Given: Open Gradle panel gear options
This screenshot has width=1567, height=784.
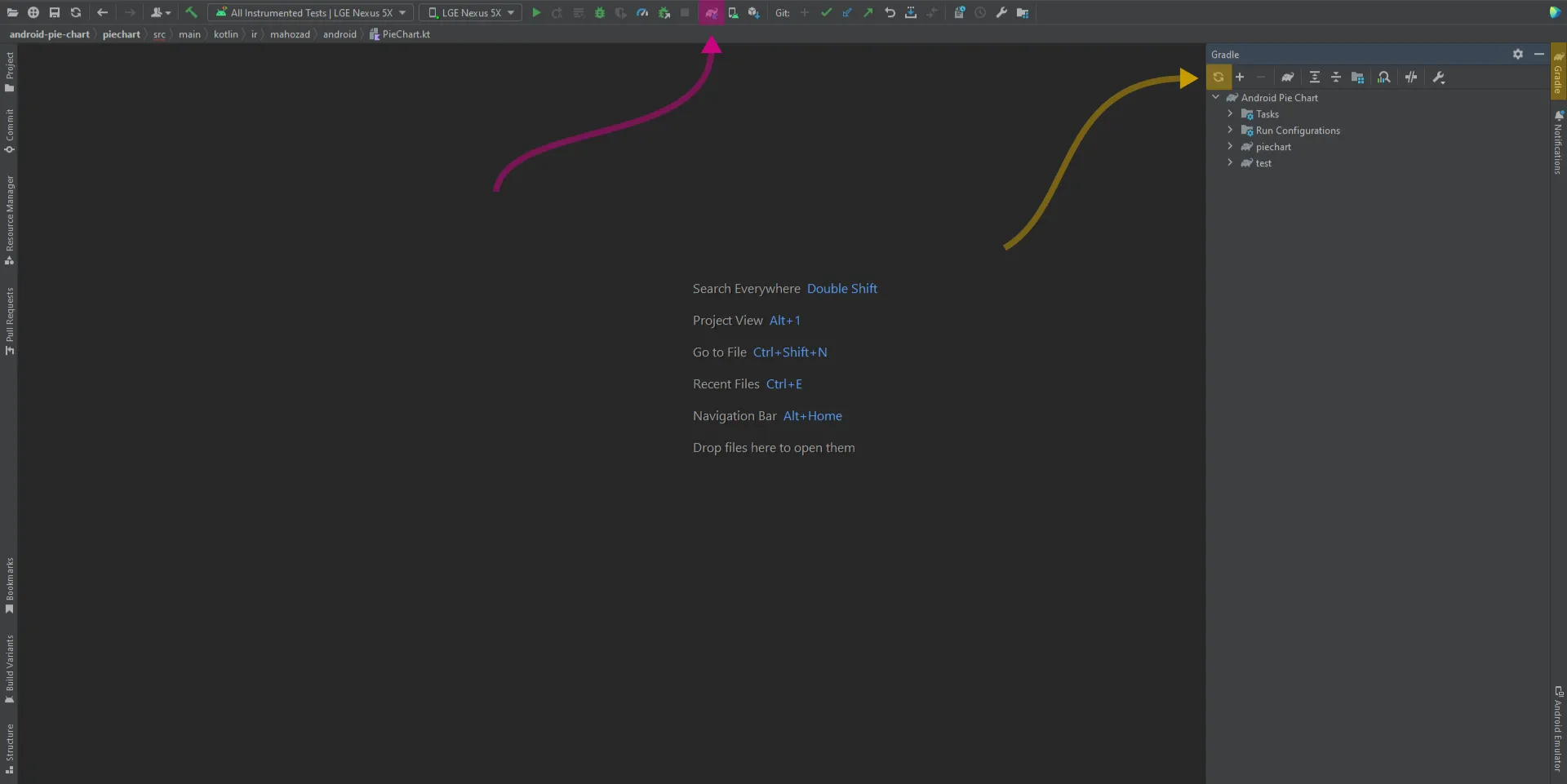Looking at the screenshot, I should 1518,54.
